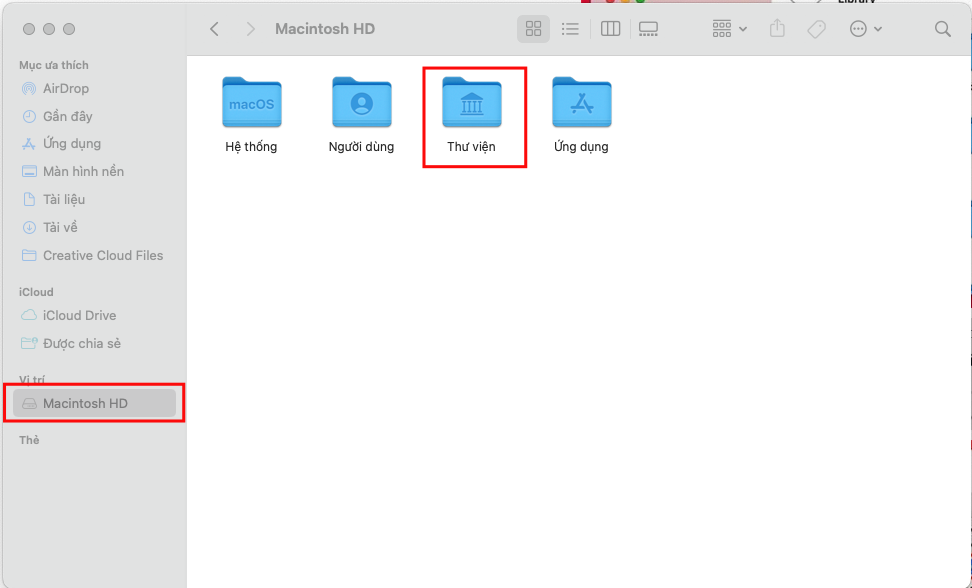Click the Thư viện folder label
The image size is (972, 588).
(x=471, y=147)
